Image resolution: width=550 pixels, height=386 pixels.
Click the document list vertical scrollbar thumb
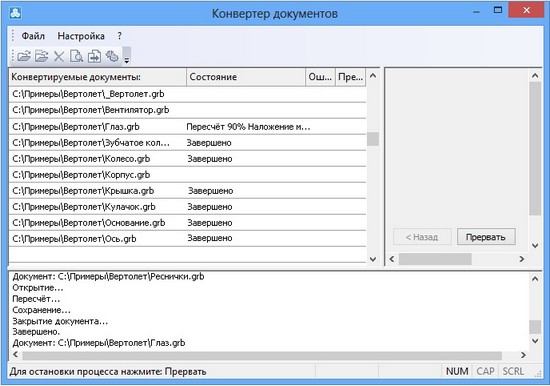tap(373, 139)
